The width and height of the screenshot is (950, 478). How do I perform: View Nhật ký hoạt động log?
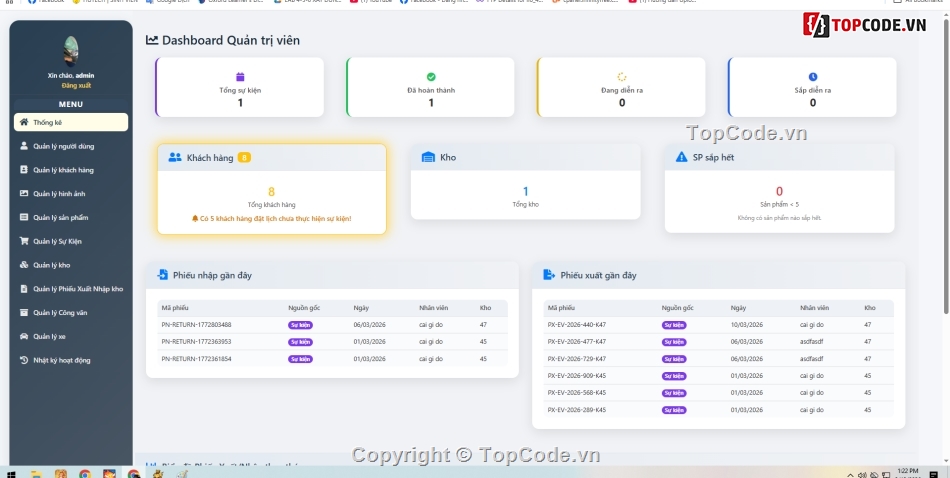click(62, 360)
